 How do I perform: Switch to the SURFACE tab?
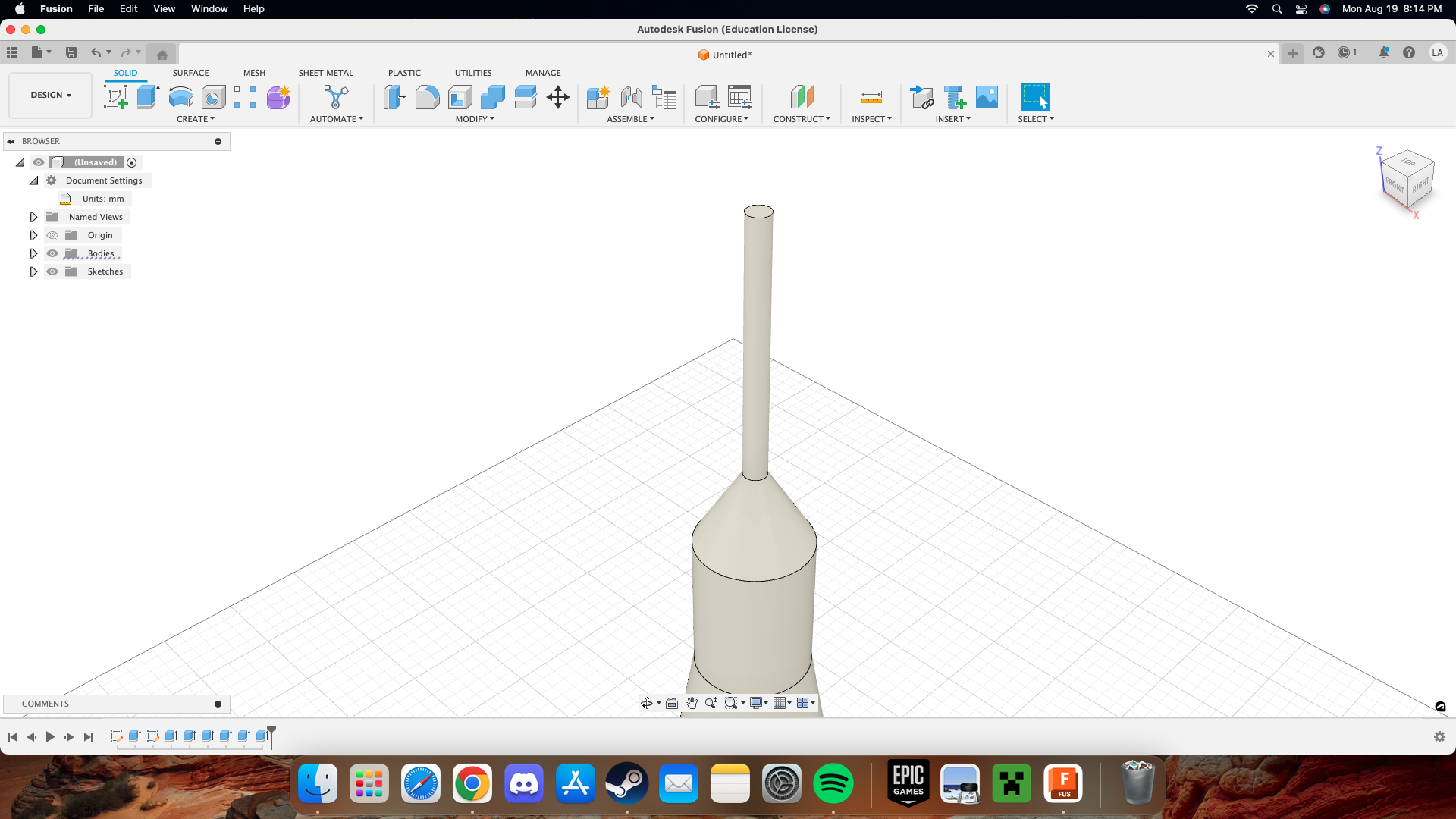click(191, 72)
